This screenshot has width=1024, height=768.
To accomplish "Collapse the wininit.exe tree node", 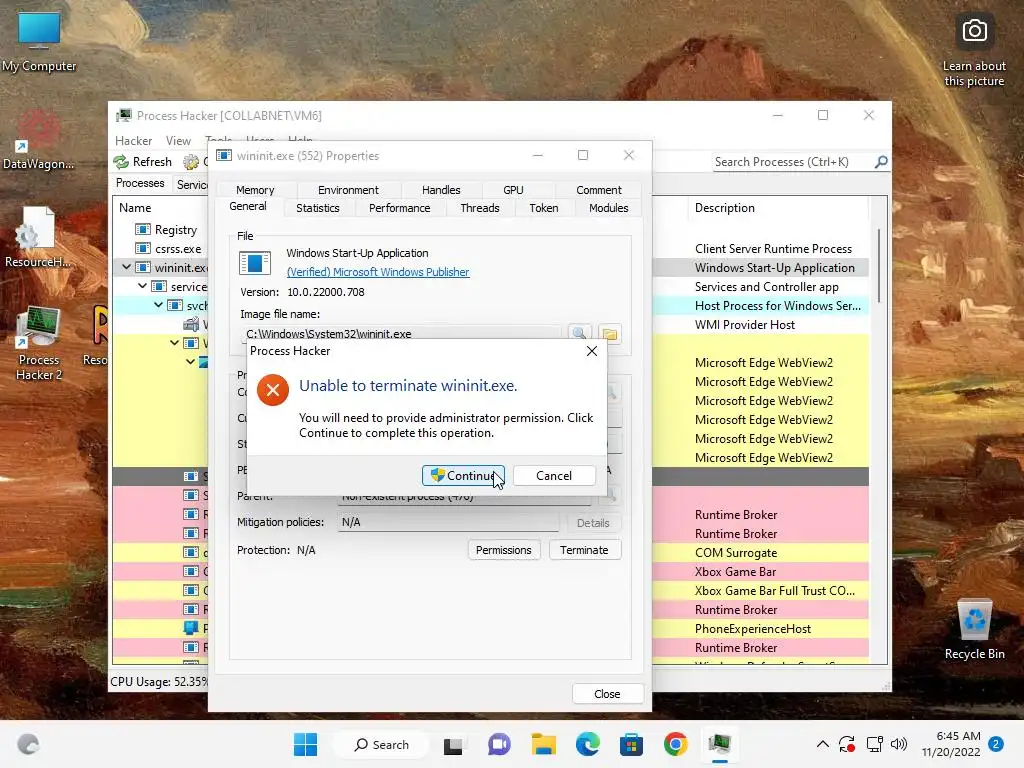I will tap(126, 267).
